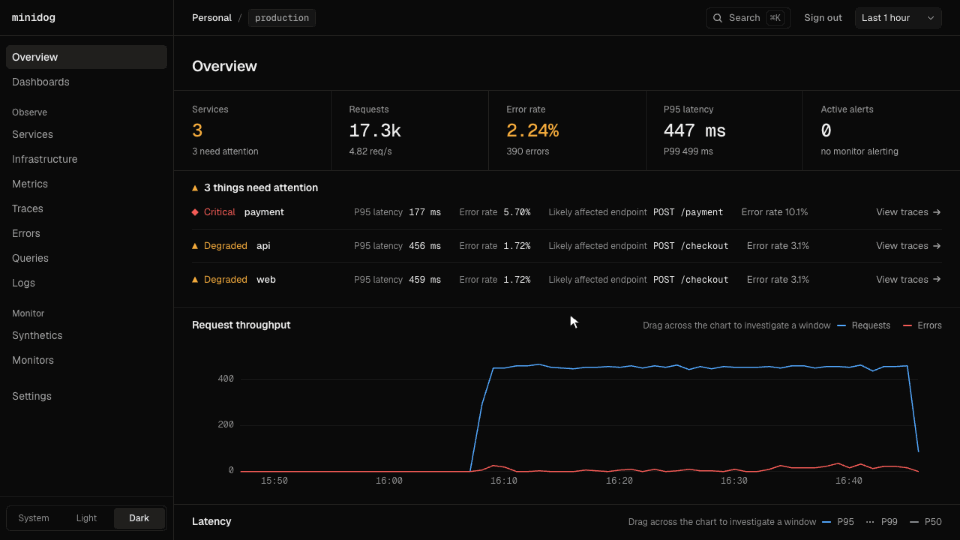The height and width of the screenshot is (540, 960).
Task: Click the Latency section heading
Action: (x=212, y=522)
